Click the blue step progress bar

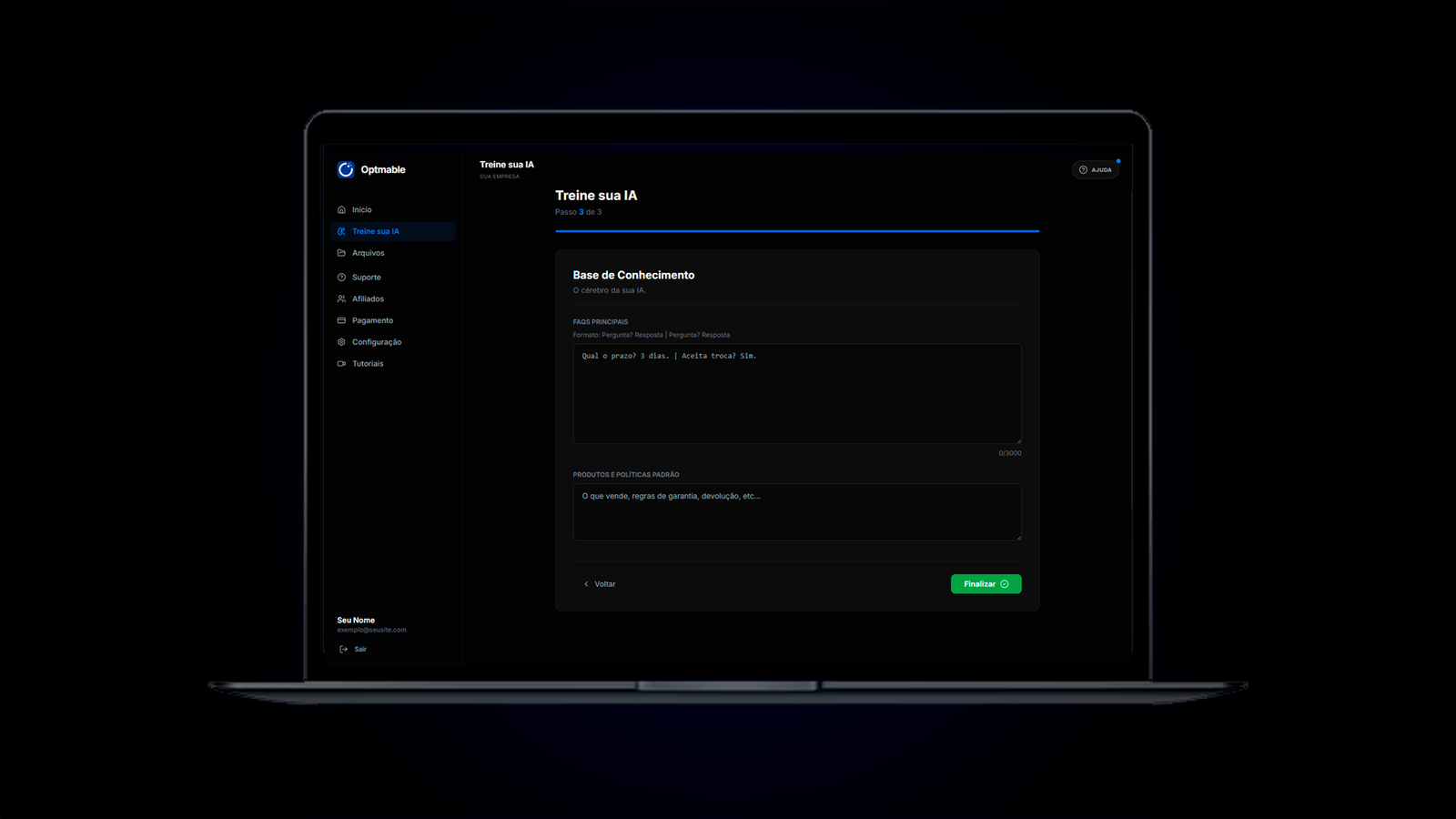(796, 231)
